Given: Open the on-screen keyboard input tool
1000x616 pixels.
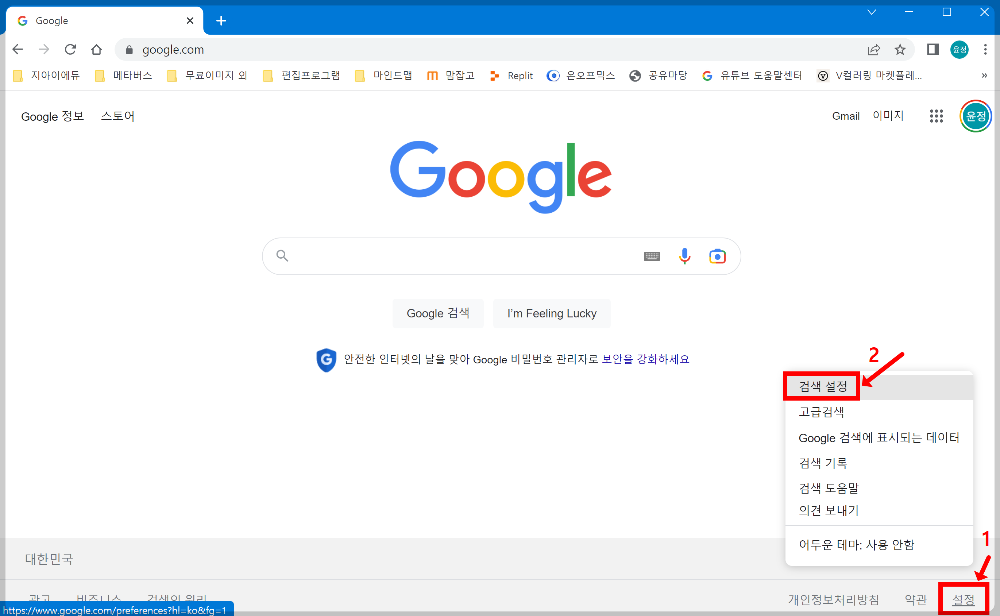Looking at the screenshot, I should [652, 256].
